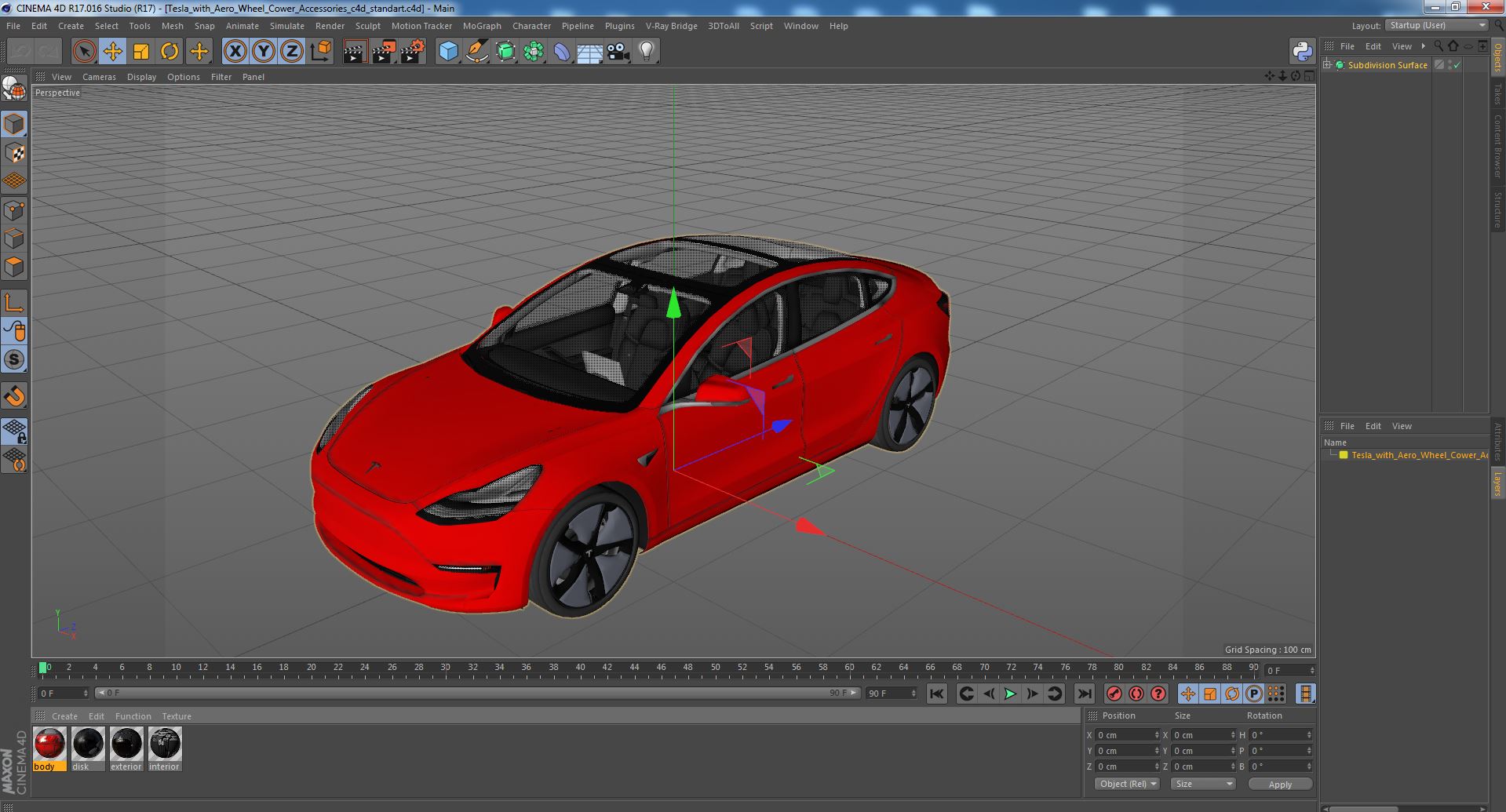Screen dimensions: 1506x812
Task: Open the Mesh menu
Action: (172, 26)
